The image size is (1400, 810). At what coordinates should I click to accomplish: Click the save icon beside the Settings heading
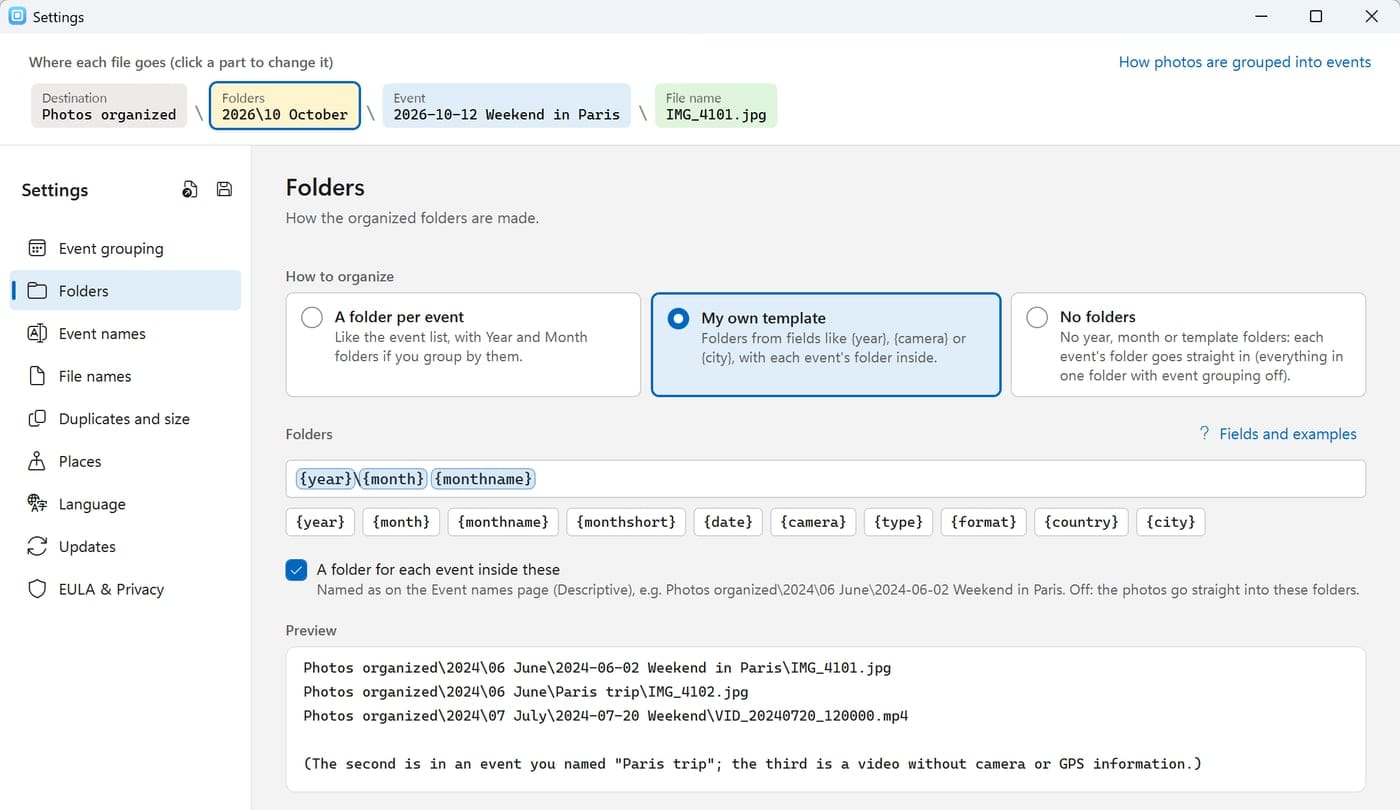click(x=224, y=189)
